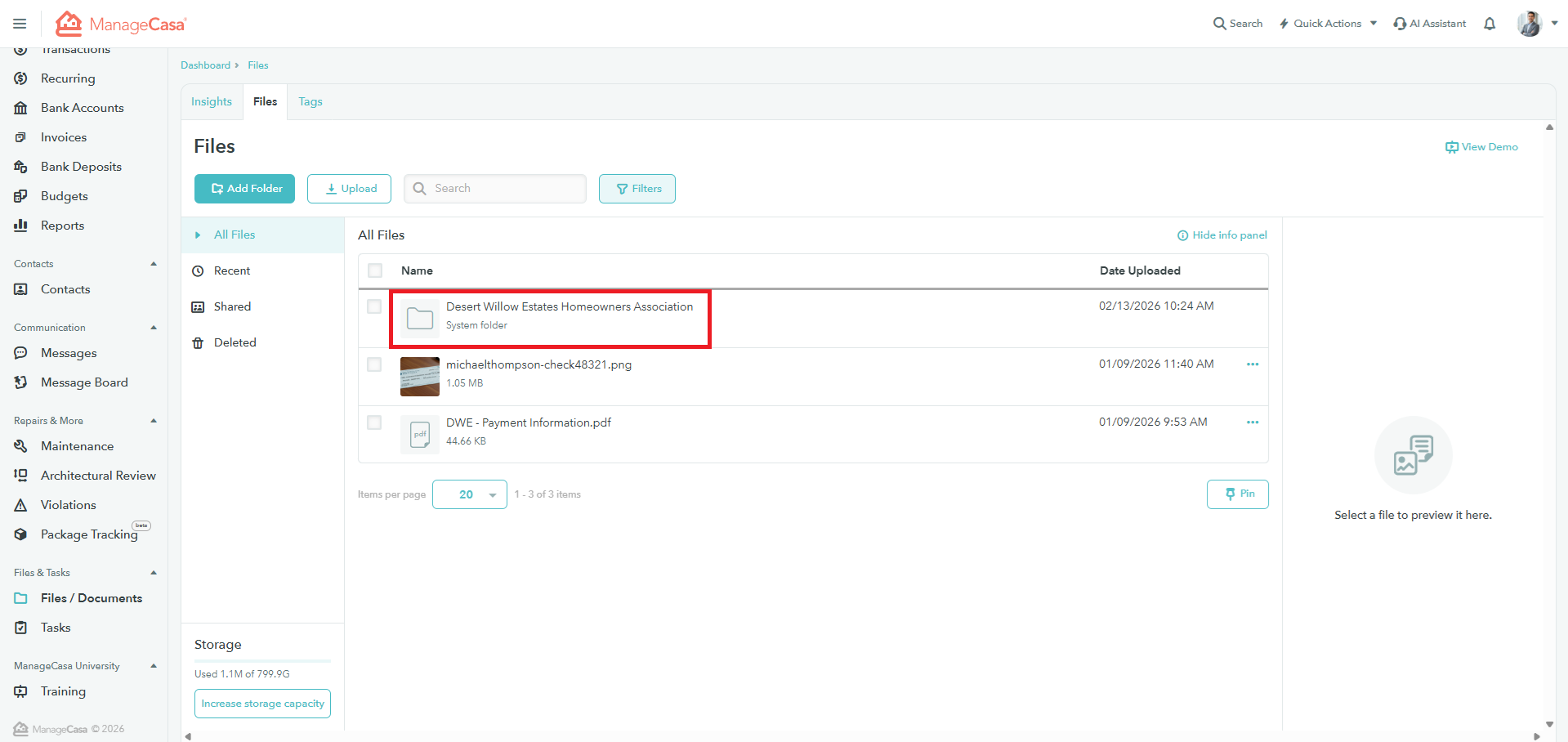Click the Add Folder button
The image size is (1568, 742).
244,189
